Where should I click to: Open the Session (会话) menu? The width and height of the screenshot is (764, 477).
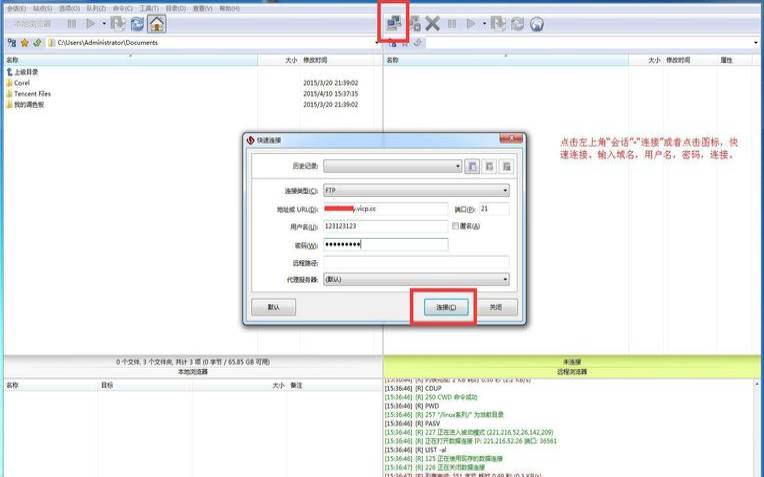pyautogui.click(x=16, y=9)
